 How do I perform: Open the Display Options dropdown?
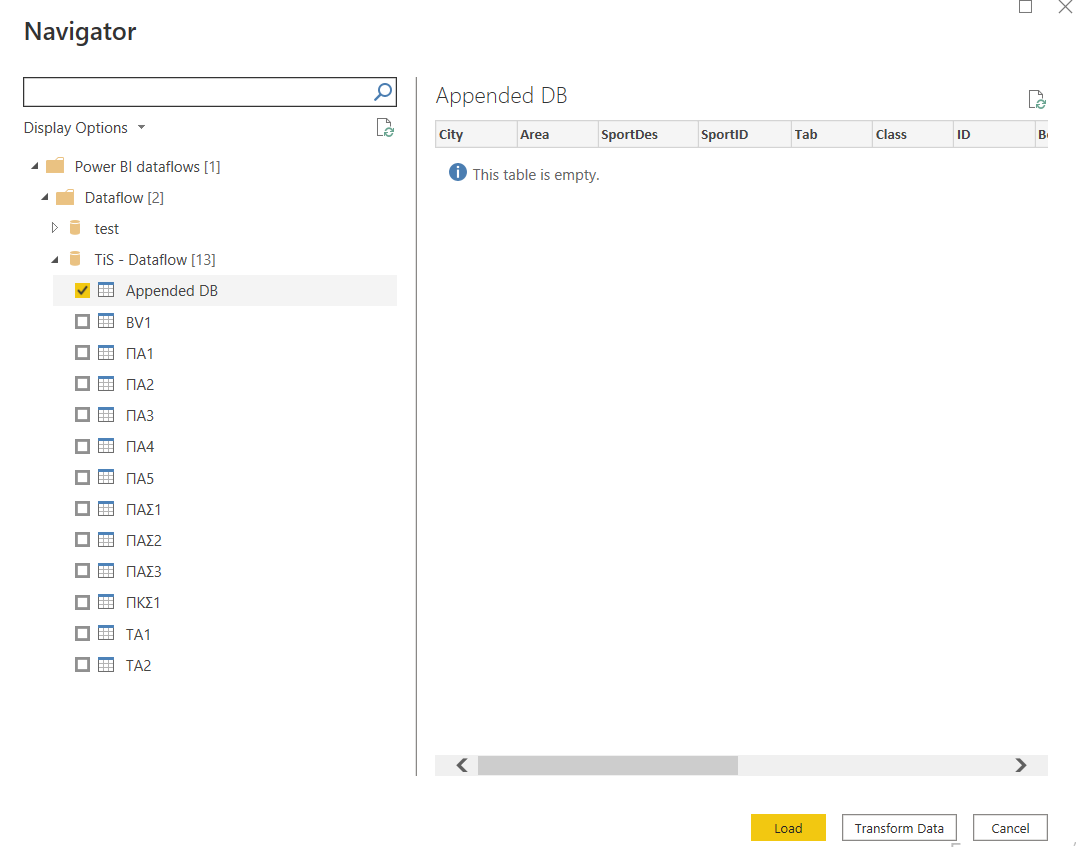tap(84, 128)
